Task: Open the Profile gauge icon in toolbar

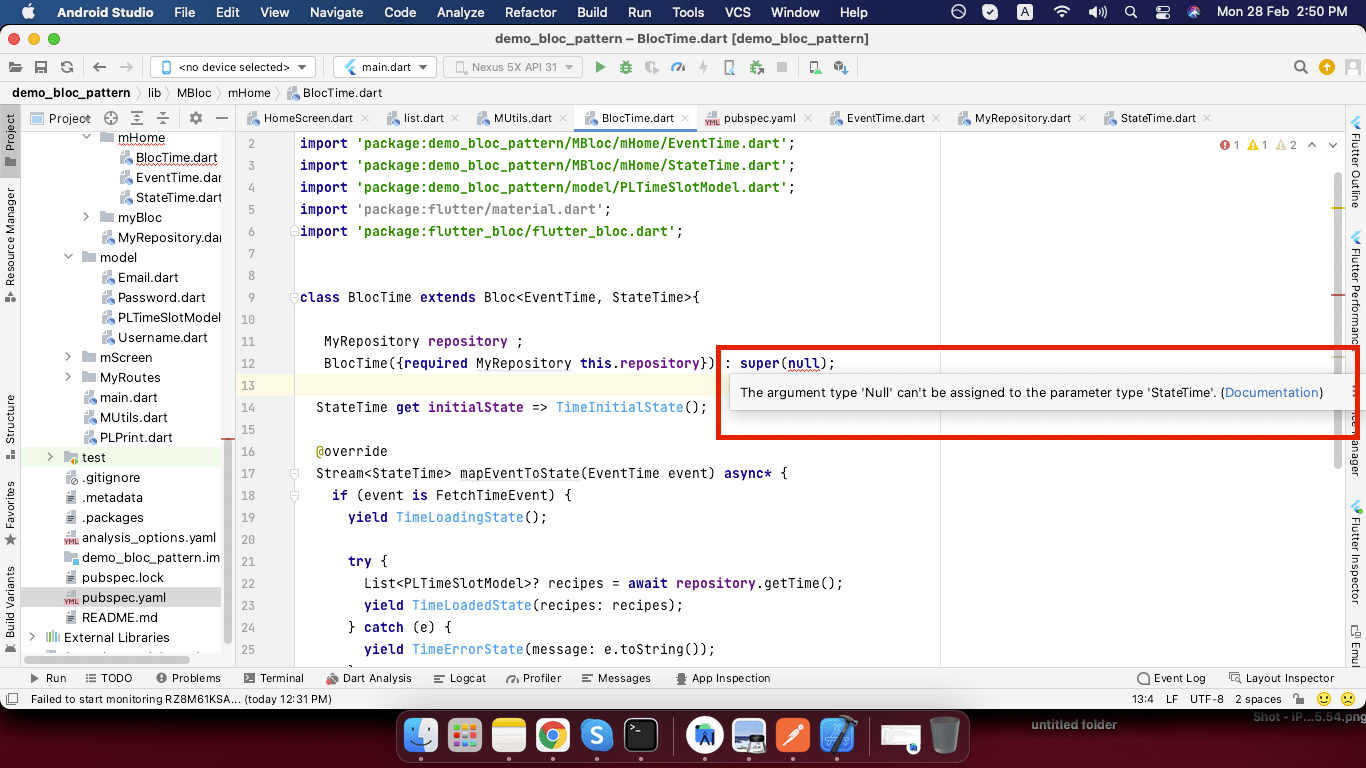Action: pos(678,67)
